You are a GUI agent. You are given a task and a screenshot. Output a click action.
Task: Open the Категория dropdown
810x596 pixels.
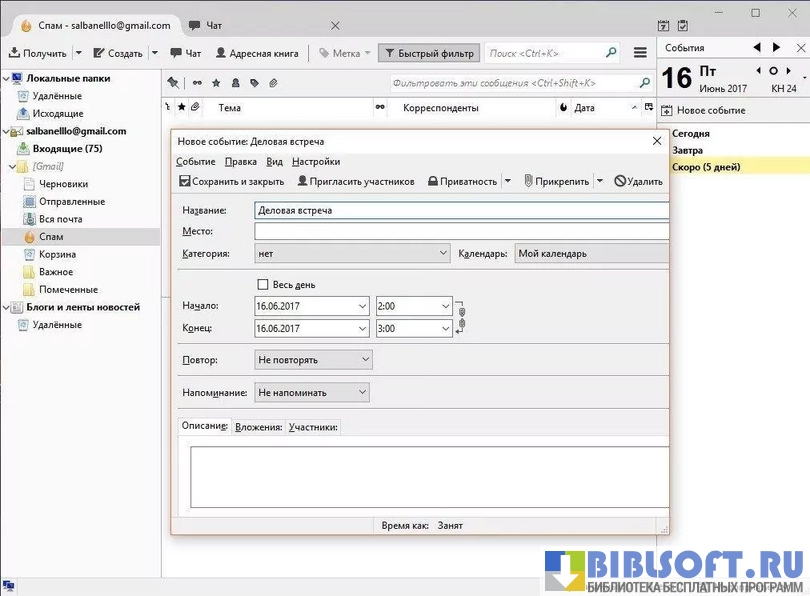pyautogui.click(x=352, y=254)
